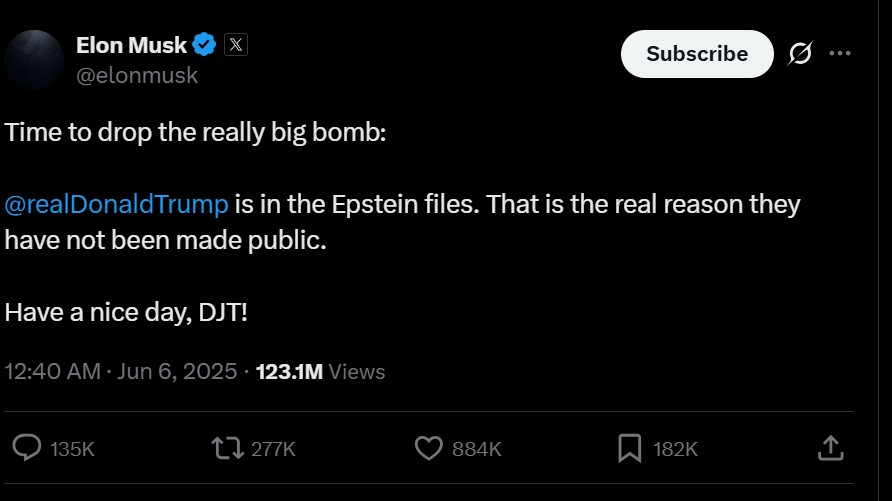Viewport: 892px width, 501px height.
Task: Click the repost arrows icon
Action: pos(228,448)
